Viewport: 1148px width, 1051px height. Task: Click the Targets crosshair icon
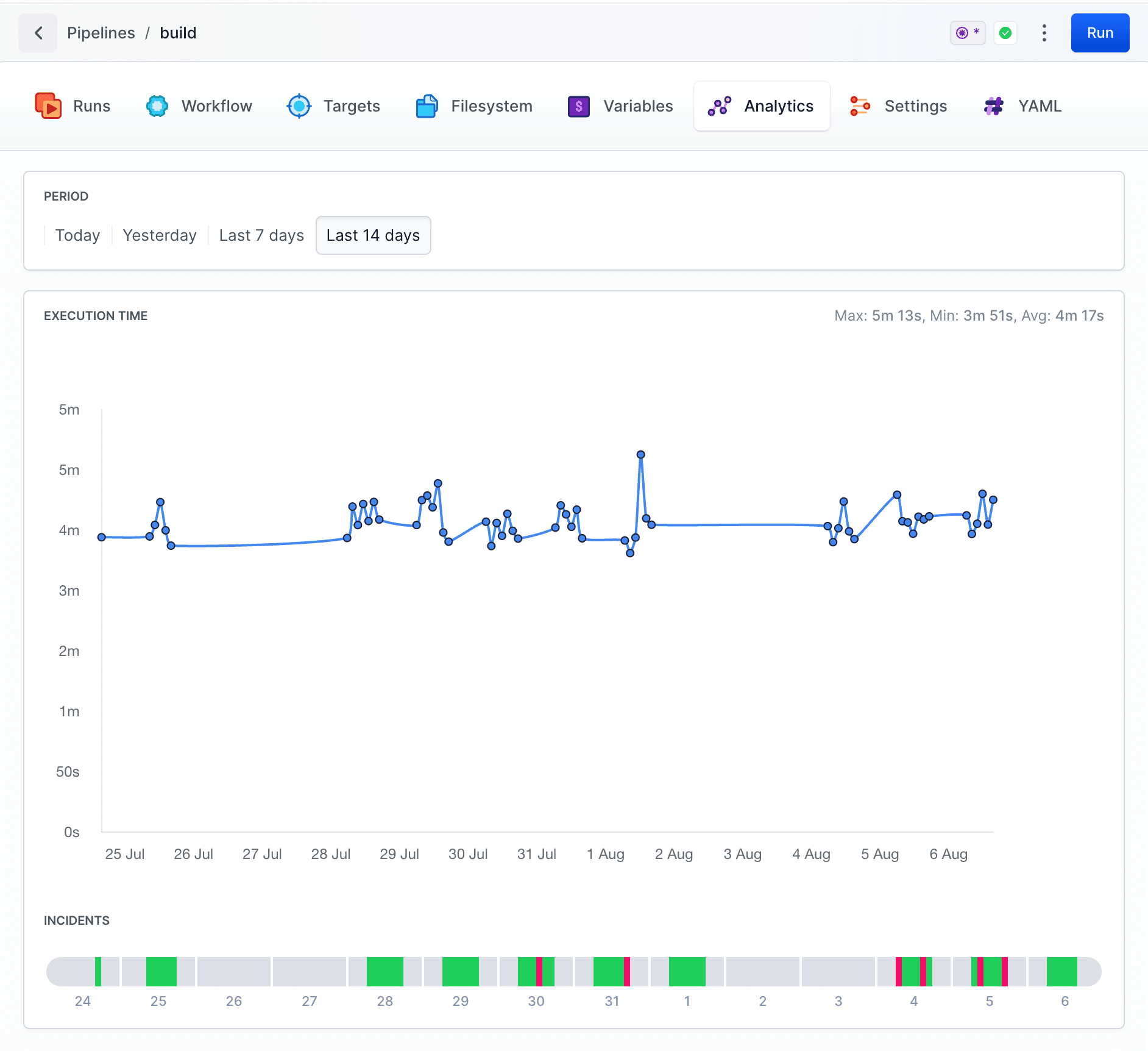pyautogui.click(x=299, y=106)
